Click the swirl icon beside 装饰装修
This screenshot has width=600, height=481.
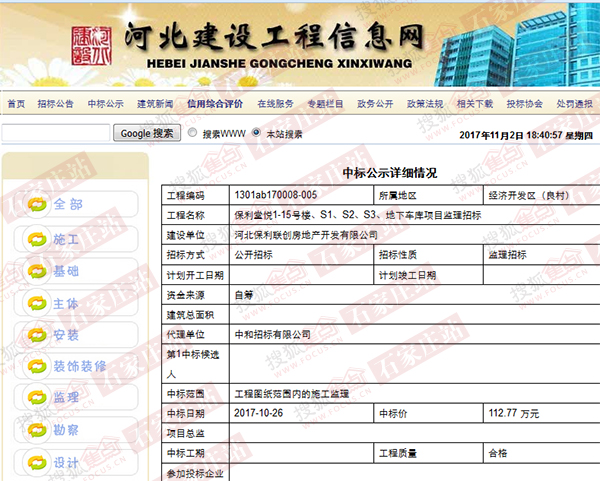point(37,366)
